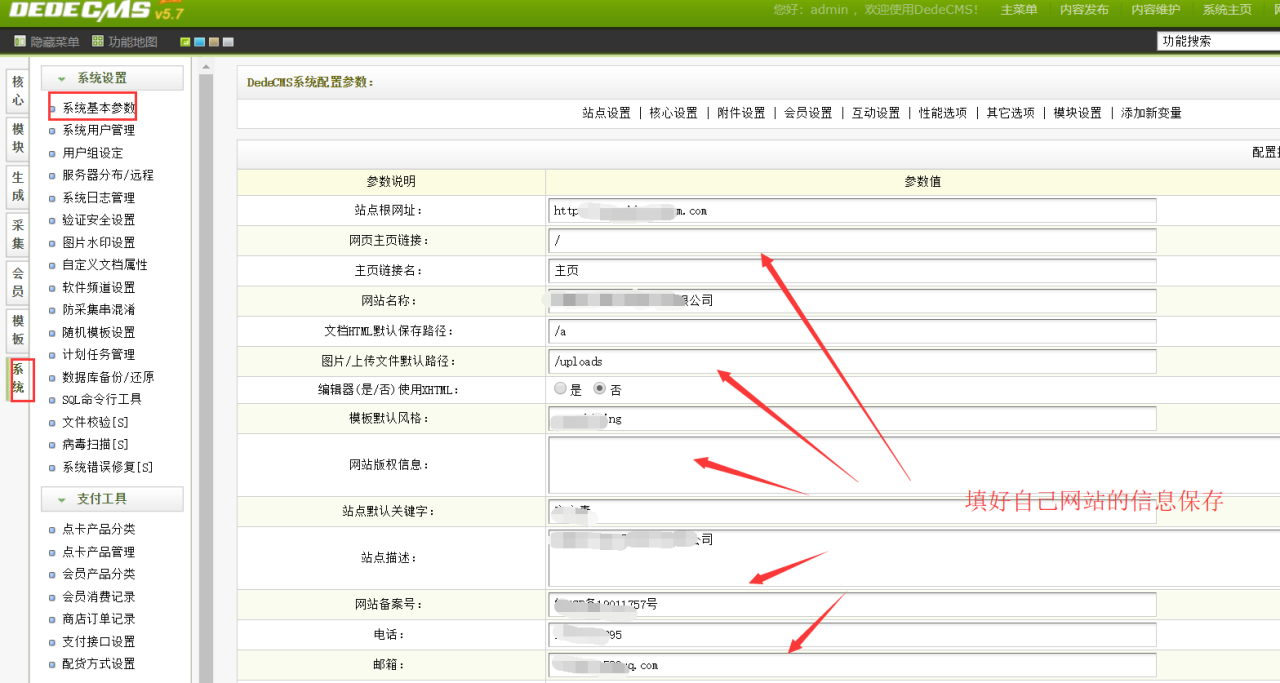Select 是 for editor XHTML option
Image resolution: width=1280 pixels, height=683 pixels.
[x=561, y=389]
